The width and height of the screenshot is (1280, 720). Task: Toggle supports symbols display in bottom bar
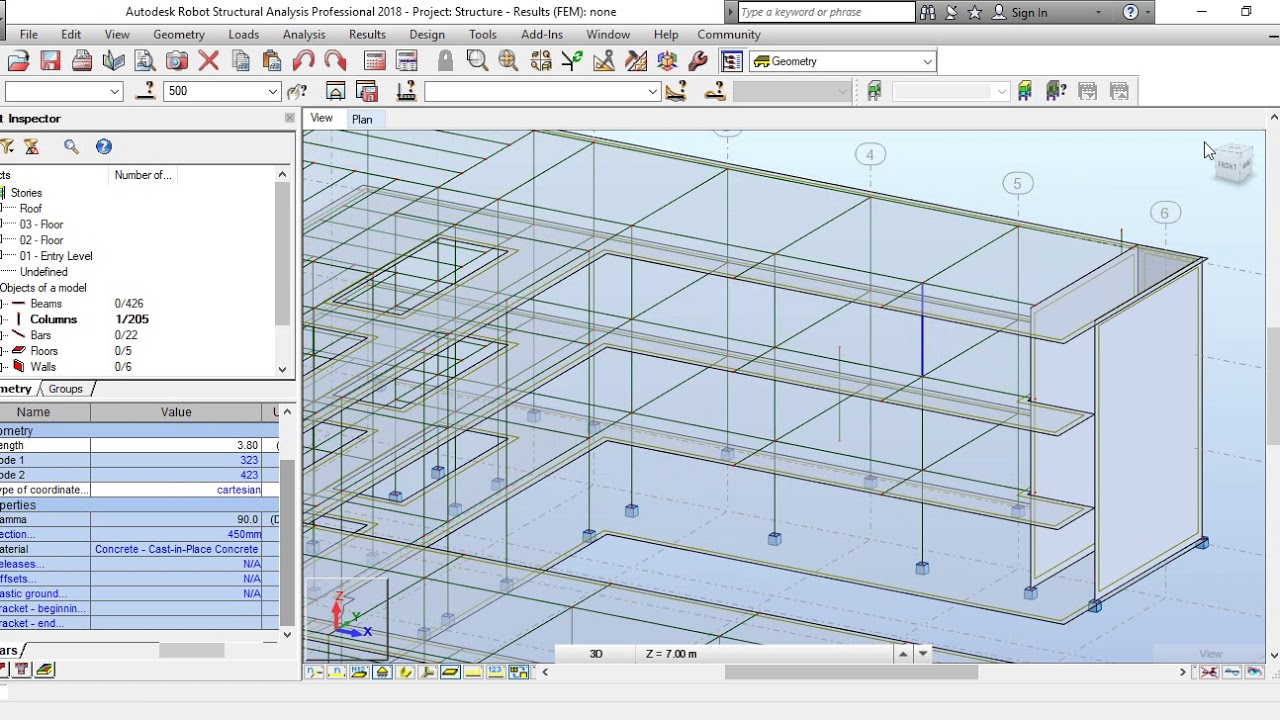(382, 672)
